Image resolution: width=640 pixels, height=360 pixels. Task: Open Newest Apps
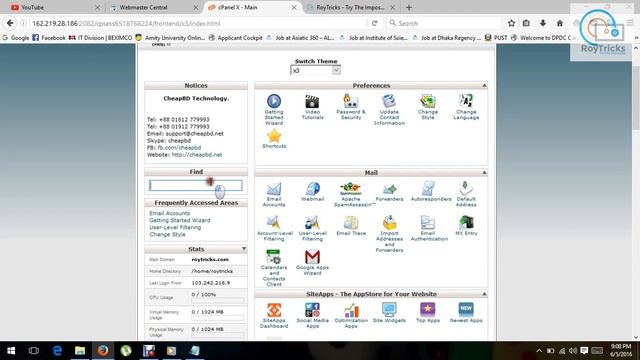coord(466,310)
